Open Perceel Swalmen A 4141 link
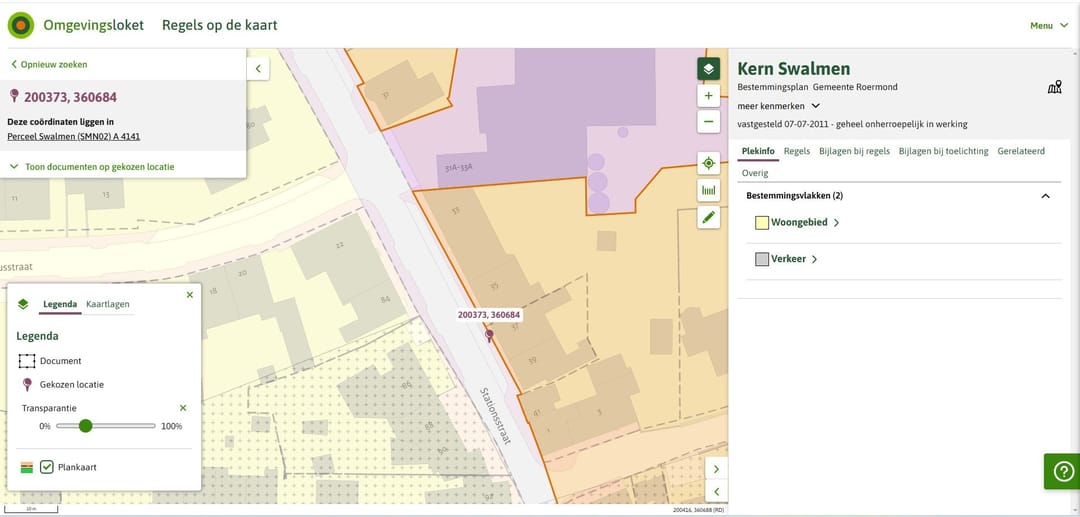This screenshot has width=1080, height=517. click(73, 135)
